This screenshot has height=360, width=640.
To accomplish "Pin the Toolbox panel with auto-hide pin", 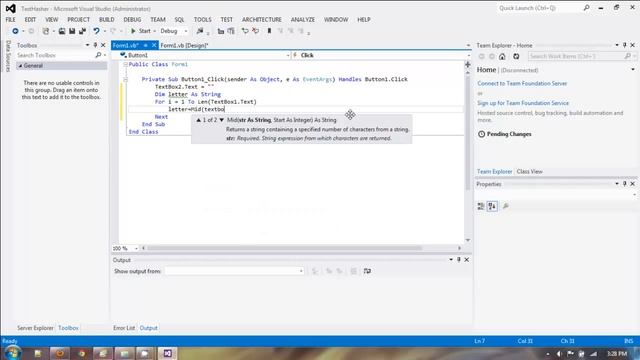I will click(x=96, y=45).
